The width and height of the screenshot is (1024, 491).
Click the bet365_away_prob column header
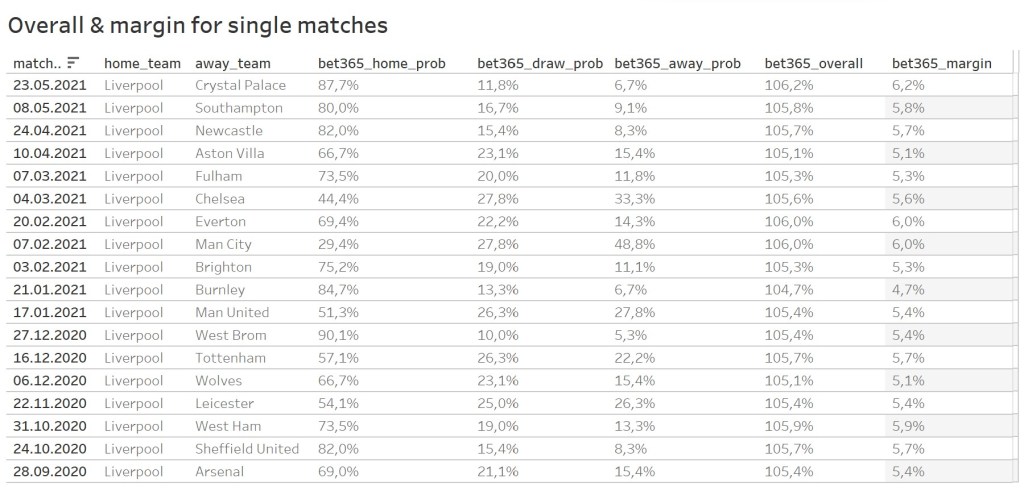click(677, 63)
